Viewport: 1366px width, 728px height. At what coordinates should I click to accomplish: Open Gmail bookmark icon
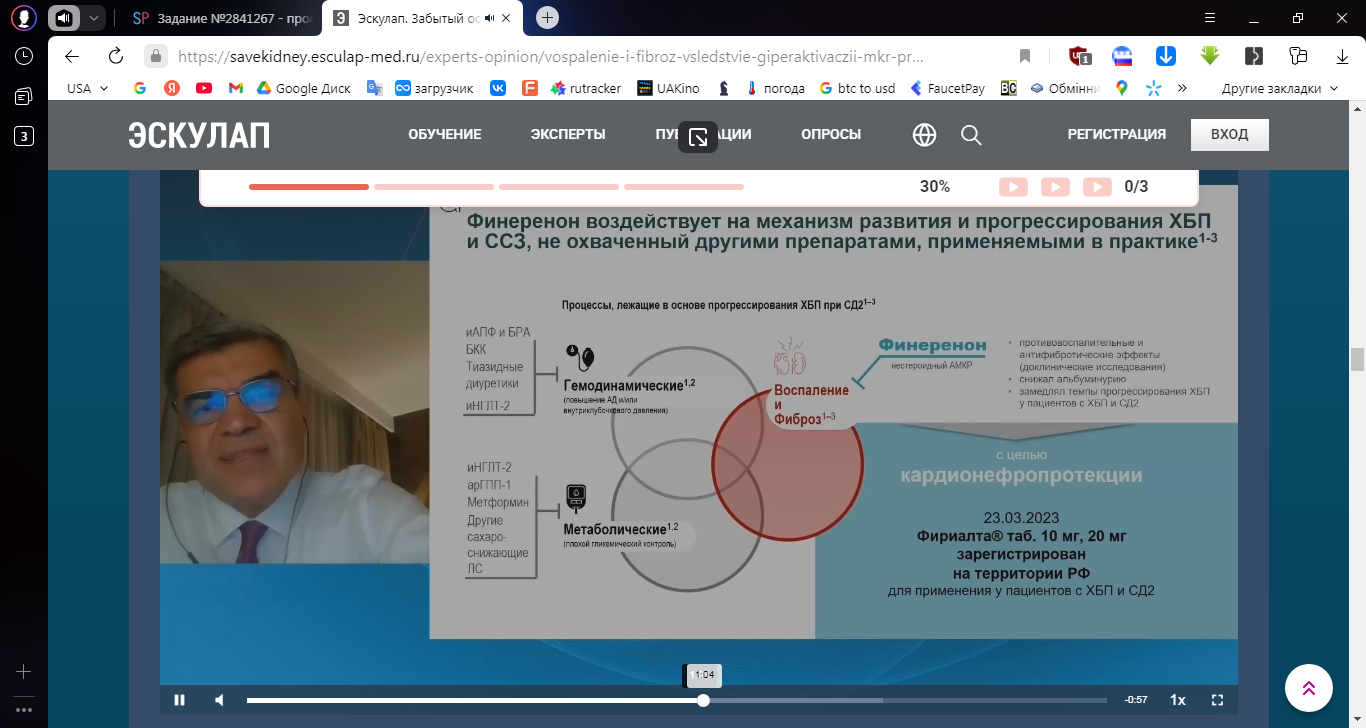pyautogui.click(x=236, y=88)
